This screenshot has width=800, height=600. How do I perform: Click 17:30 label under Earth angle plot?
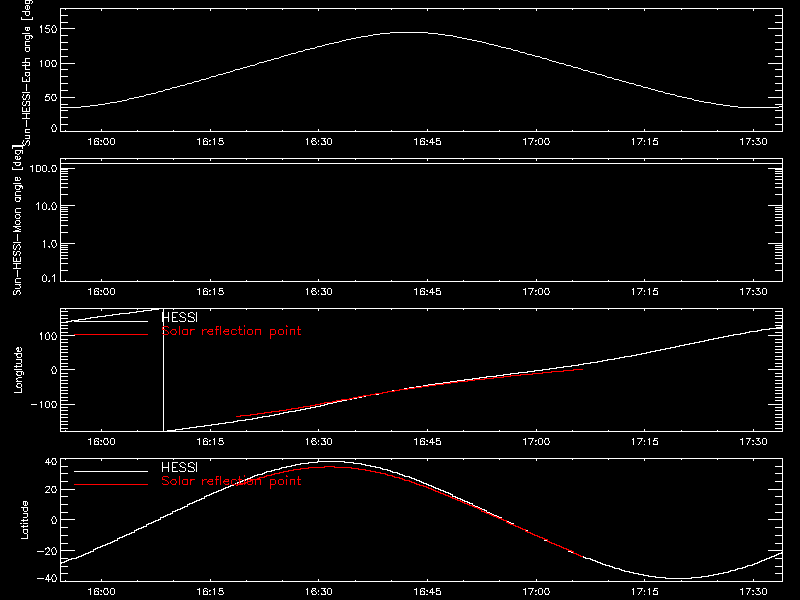pos(753,142)
